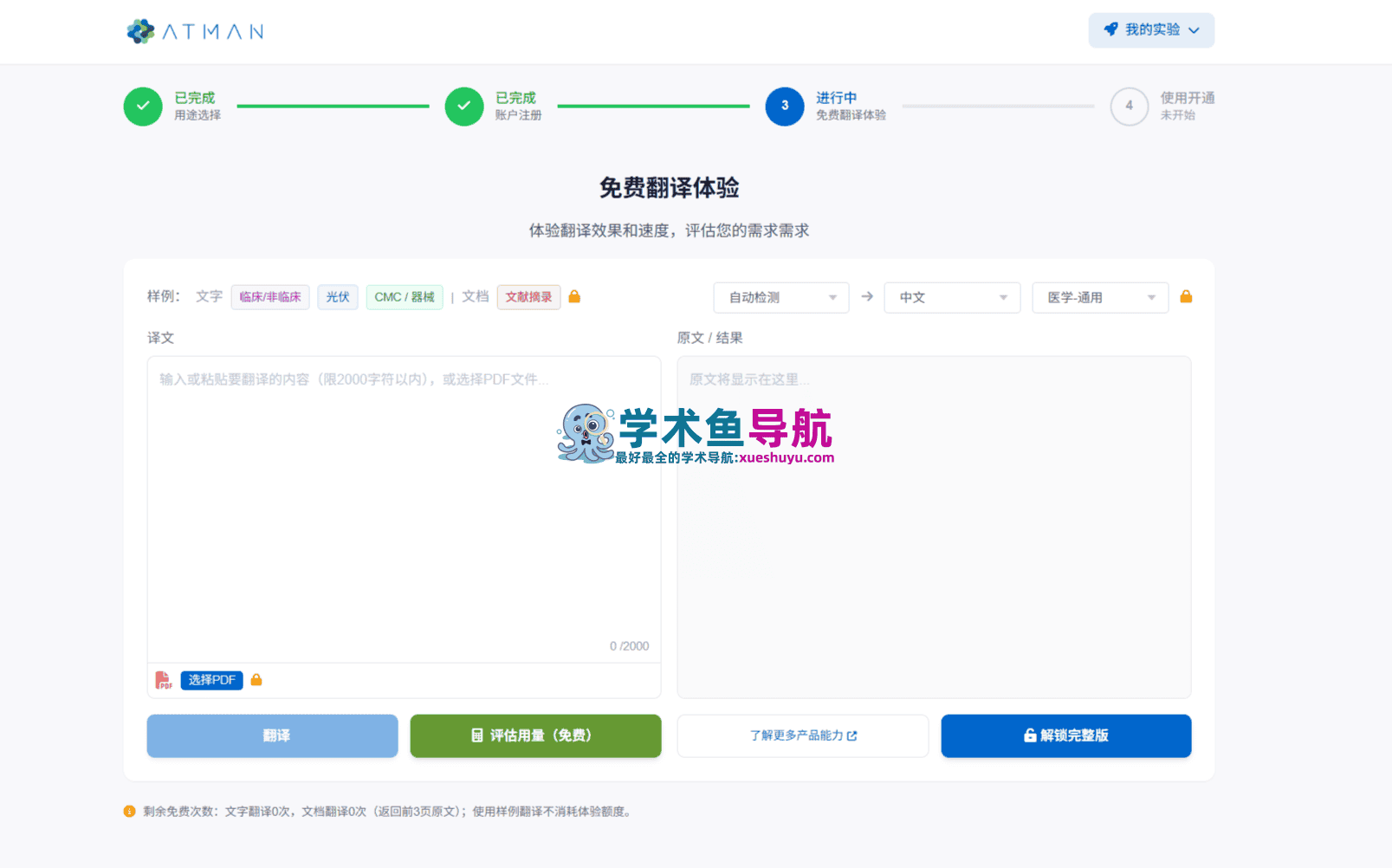The image size is (1392, 868).
Task: Click the orange info icon at bottom
Action: click(129, 812)
